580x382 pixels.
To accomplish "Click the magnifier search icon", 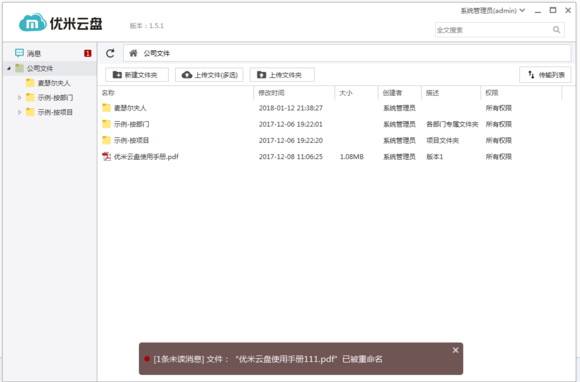I will (556, 30).
